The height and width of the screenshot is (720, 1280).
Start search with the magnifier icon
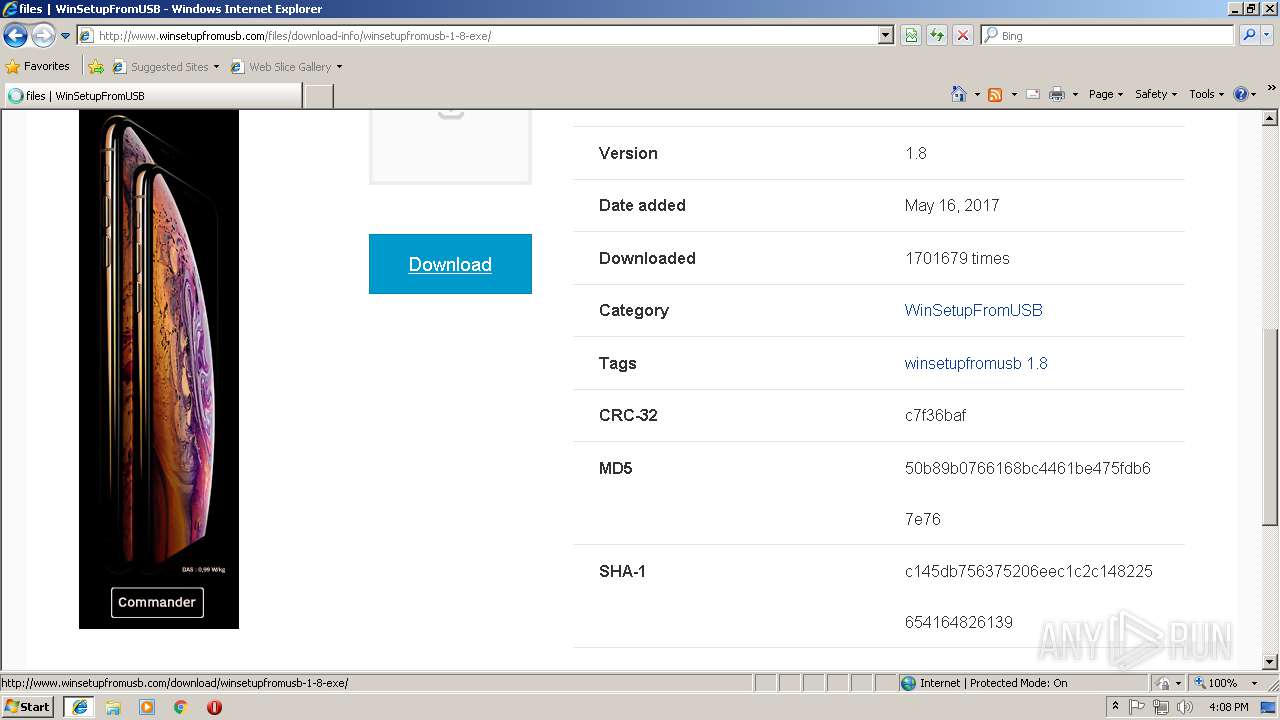1248,36
